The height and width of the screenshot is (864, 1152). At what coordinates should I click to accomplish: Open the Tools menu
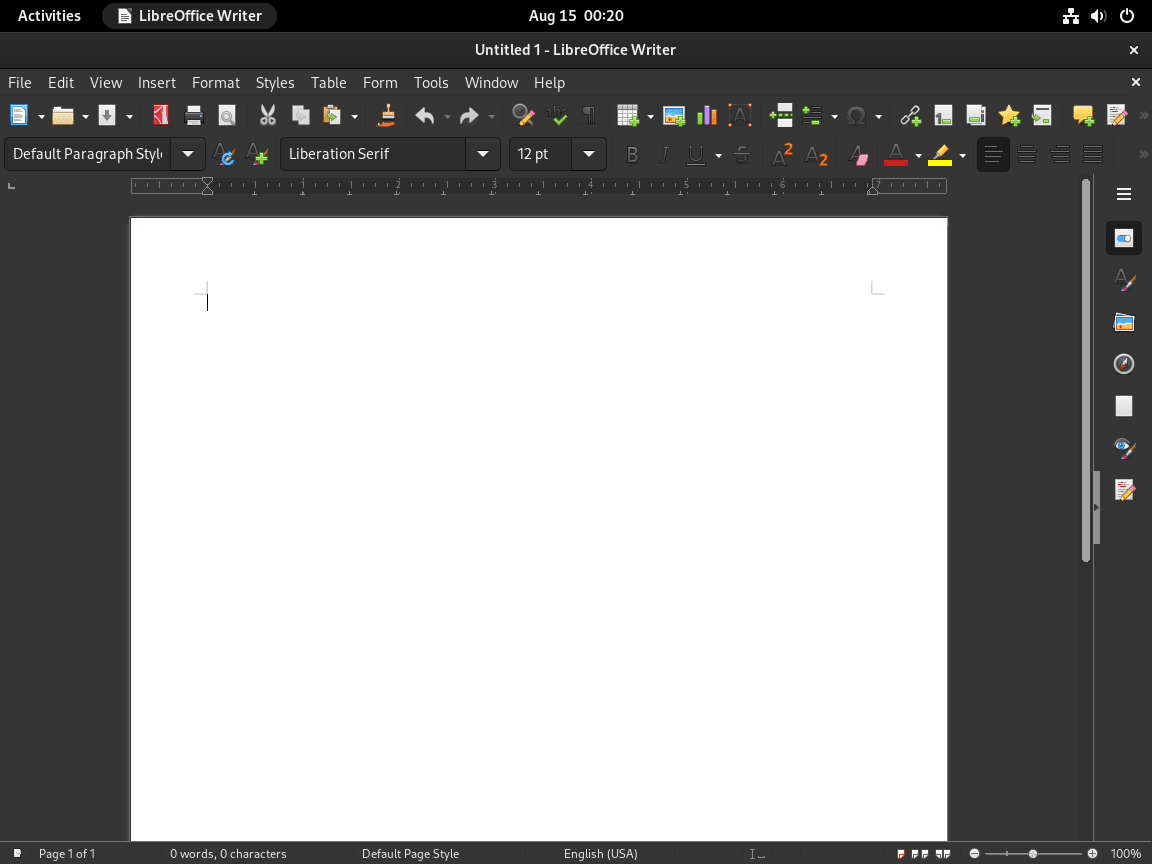[x=431, y=82]
